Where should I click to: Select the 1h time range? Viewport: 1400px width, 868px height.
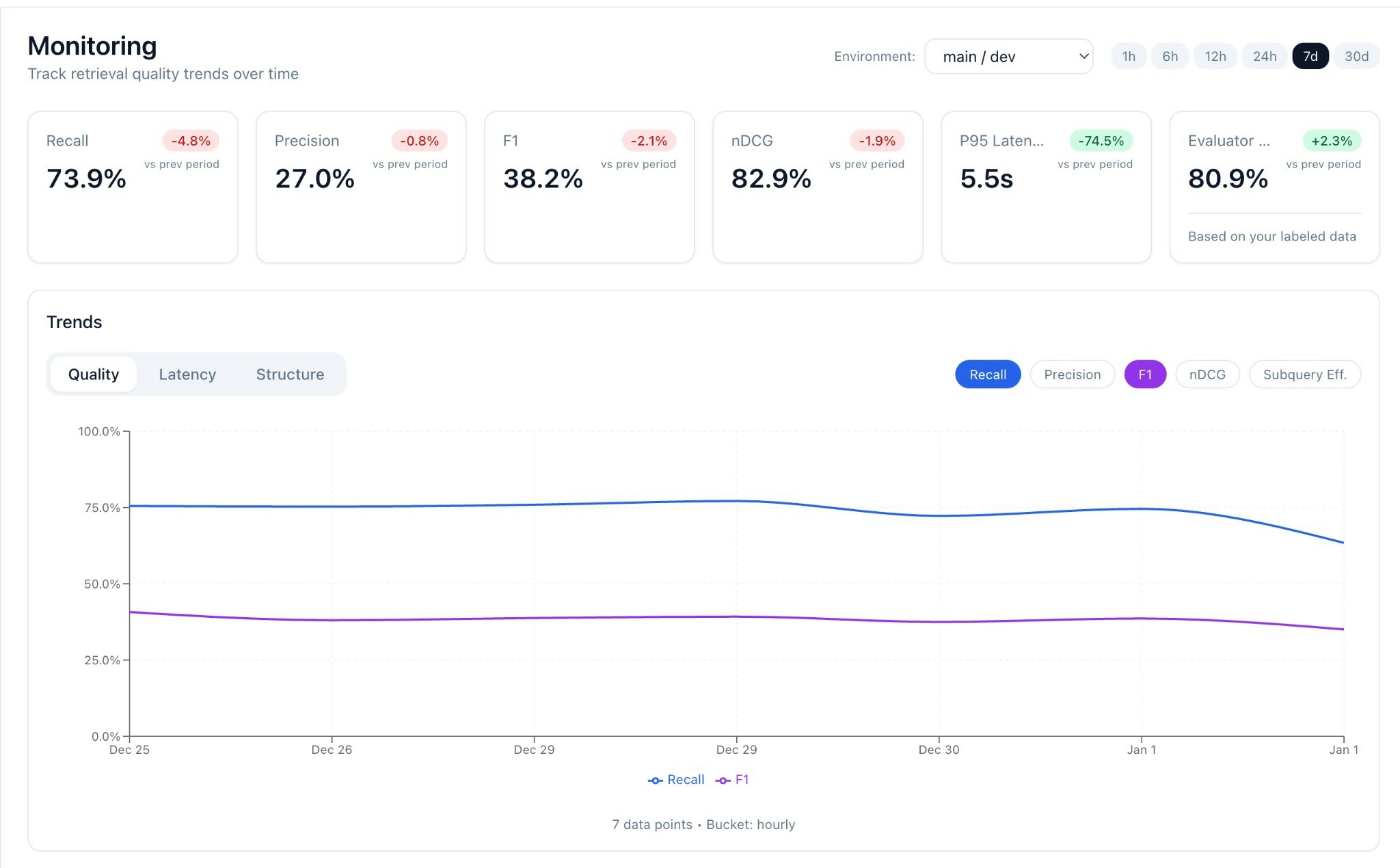[x=1128, y=56]
